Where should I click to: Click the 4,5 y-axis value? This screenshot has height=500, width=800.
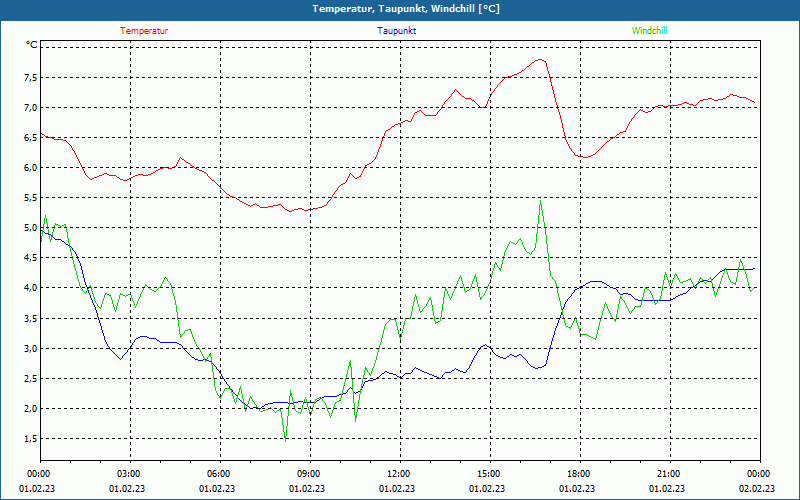tap(31, 258)
